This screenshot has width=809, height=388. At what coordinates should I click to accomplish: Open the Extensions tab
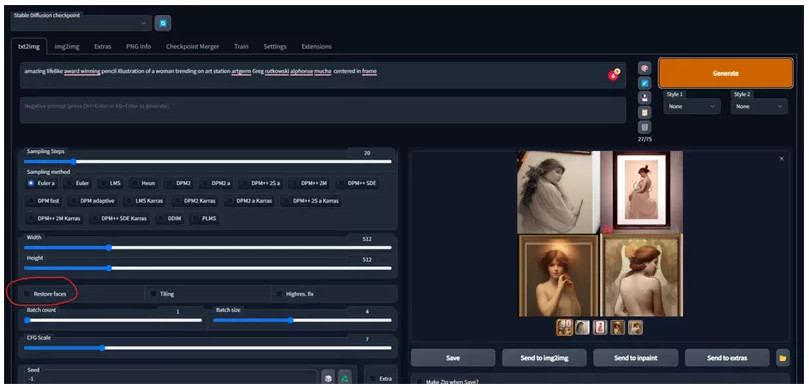[316, 46]
